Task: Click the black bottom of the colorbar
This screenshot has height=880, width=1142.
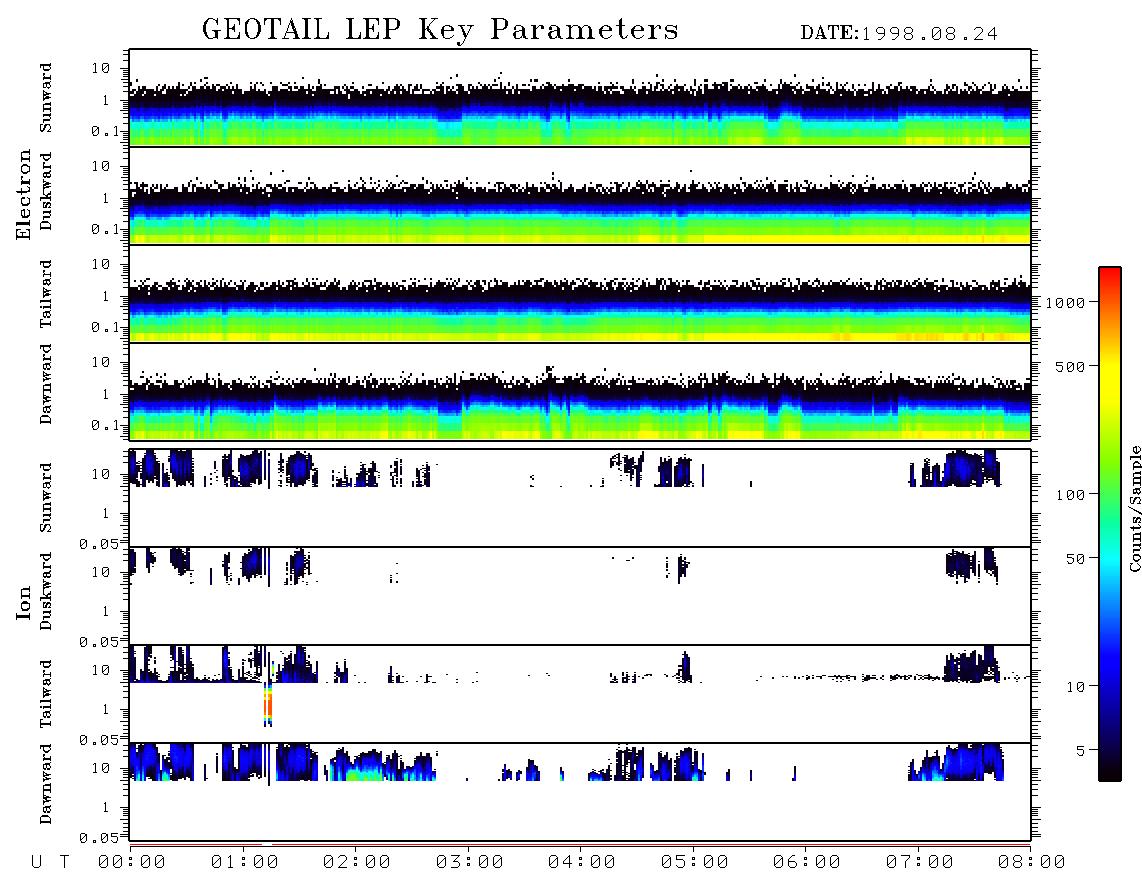Action: pyautogui.click(x=1110, y=769)
